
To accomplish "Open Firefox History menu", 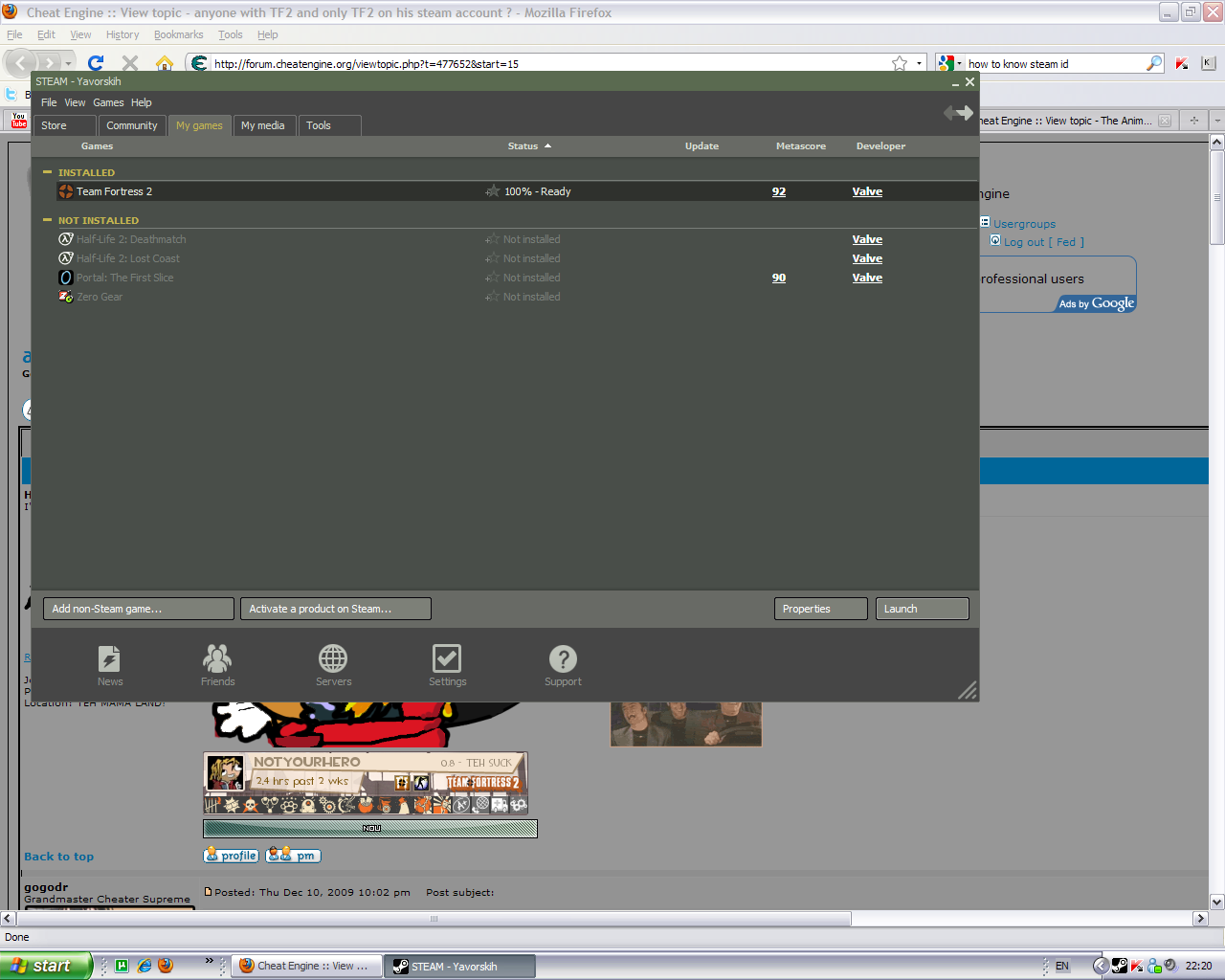I will [122, 34].
